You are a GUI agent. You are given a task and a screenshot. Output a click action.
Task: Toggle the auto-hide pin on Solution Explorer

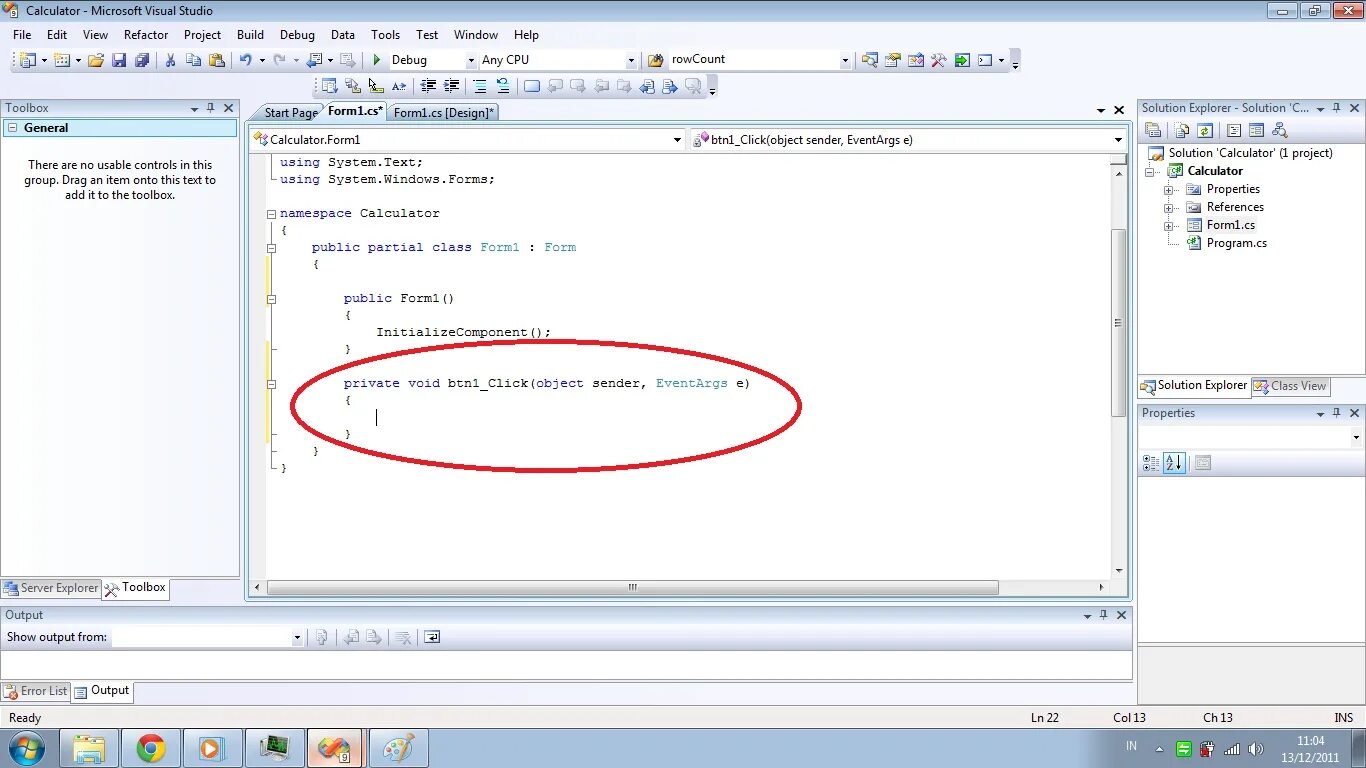tap(1335, 108)
